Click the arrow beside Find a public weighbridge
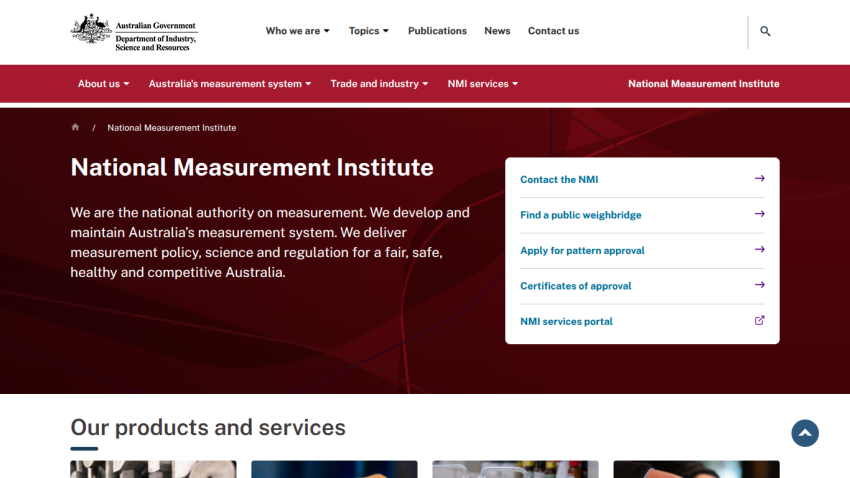This screenshot has height=478, width=850. pos(759,214)
